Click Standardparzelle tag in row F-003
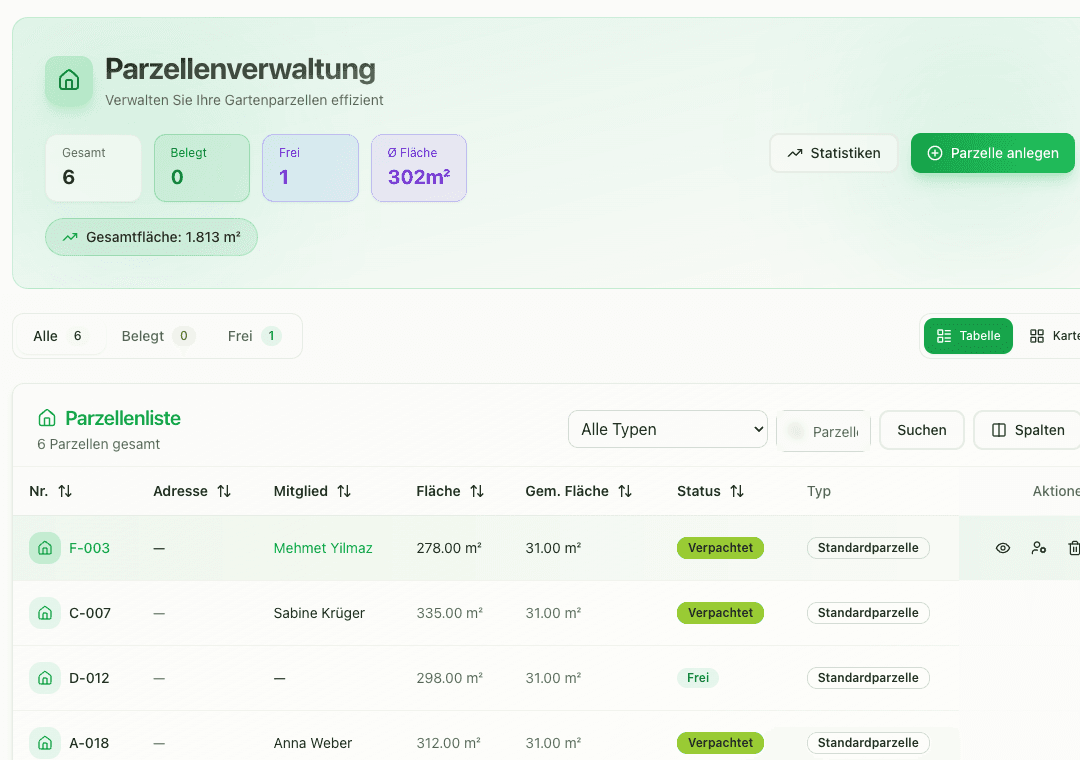 click(868, 548)
